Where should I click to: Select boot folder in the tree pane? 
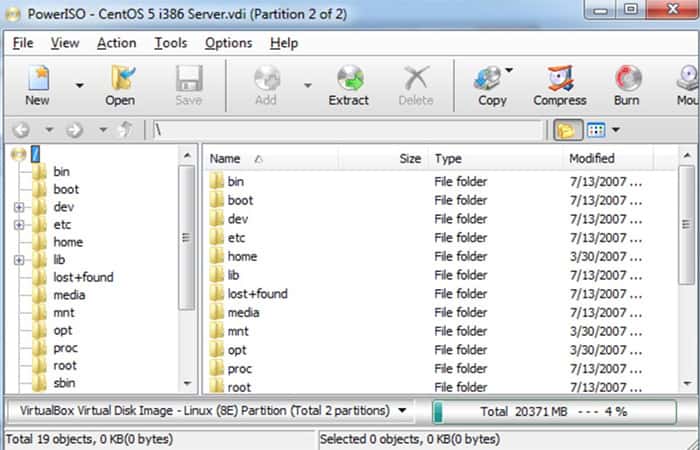coord(66,189)
